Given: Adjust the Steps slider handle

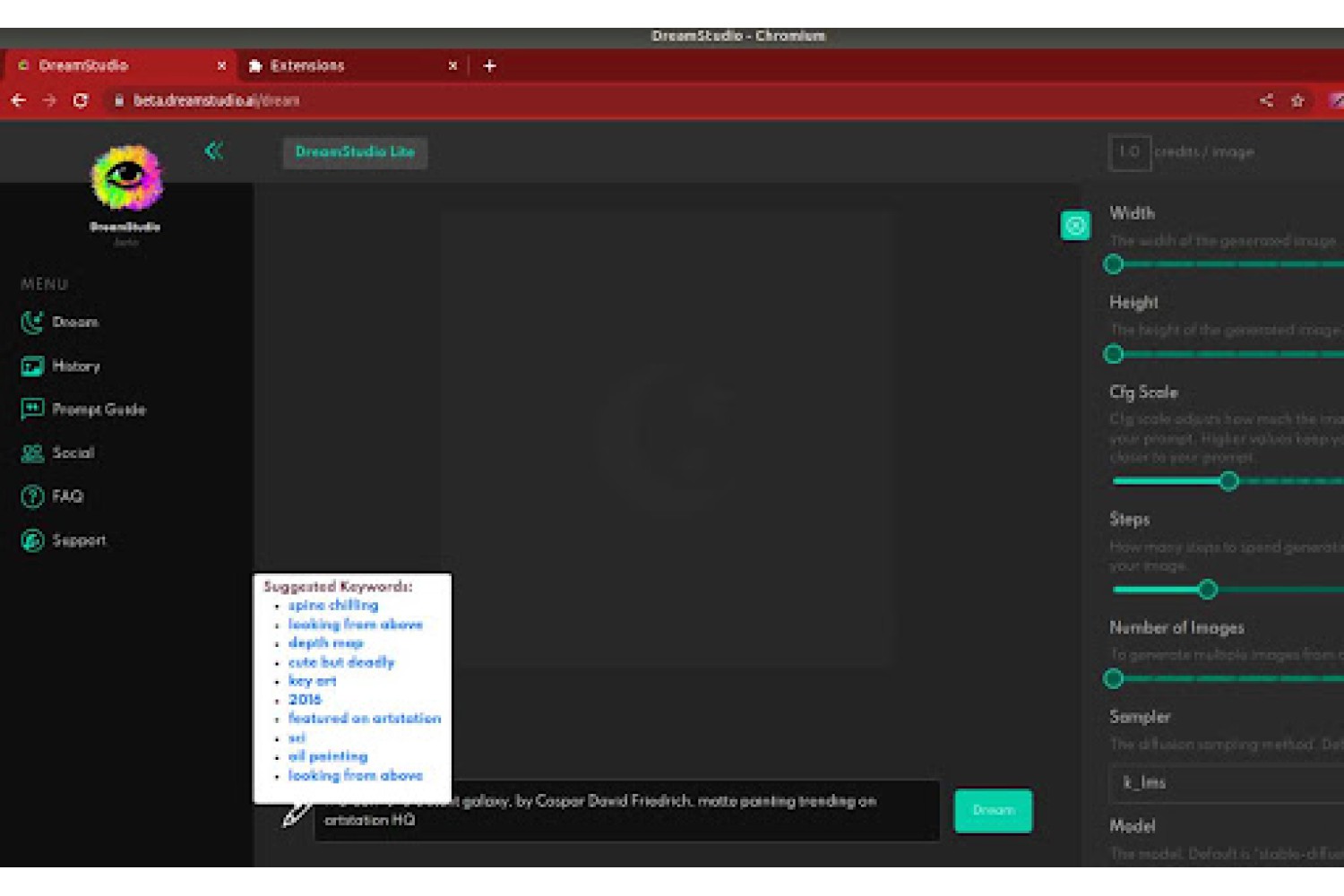Looking at the screenshot, I should 1208,590.
